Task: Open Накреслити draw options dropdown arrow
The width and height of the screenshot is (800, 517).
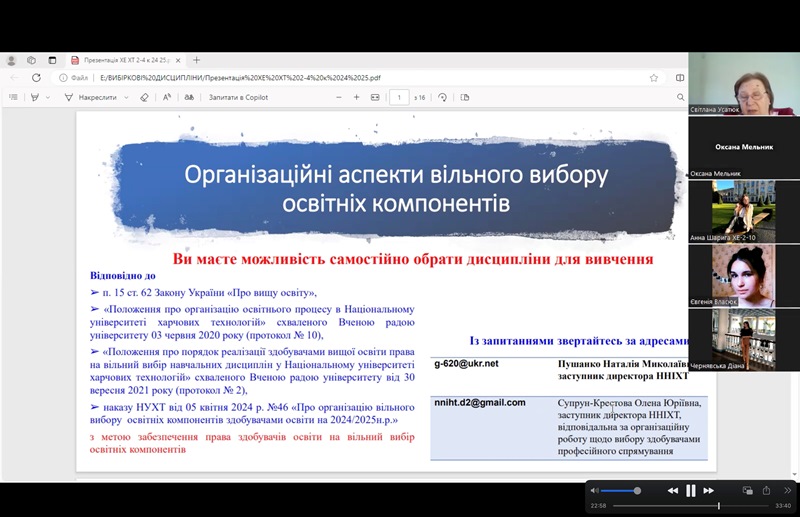Action: click(126, 97)
